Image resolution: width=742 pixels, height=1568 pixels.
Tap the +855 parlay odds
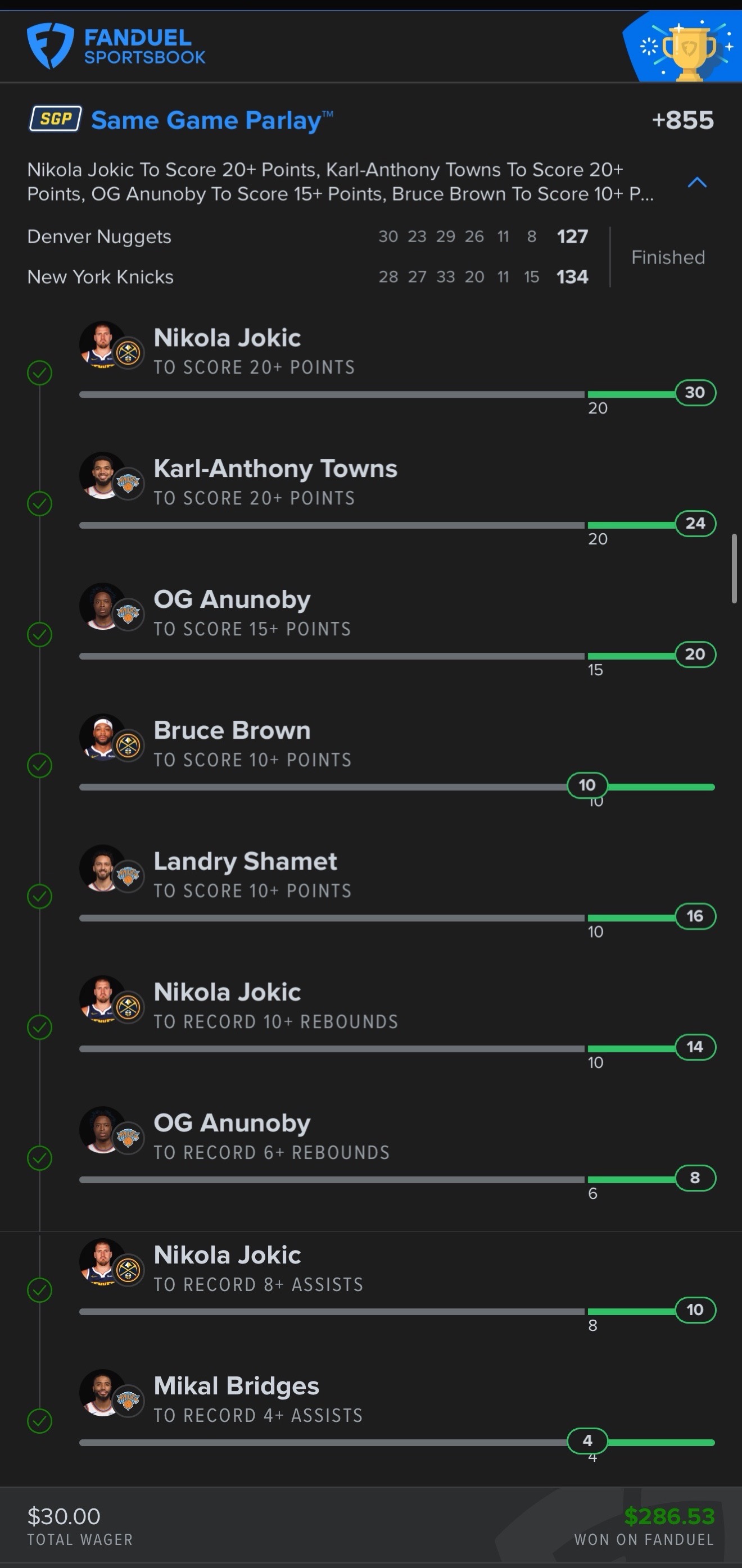click(682, 120)
